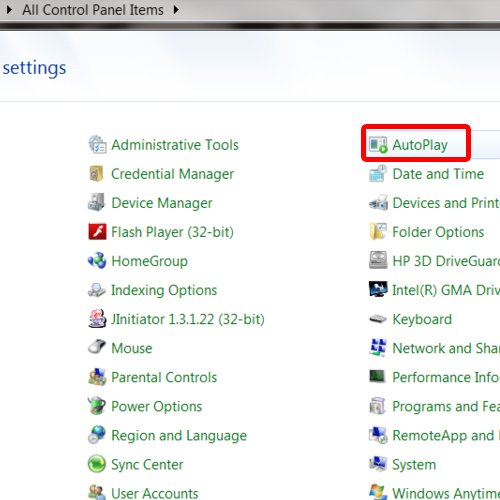Open Flash Player (32-bit) link
This screenshot has width=500, height=500.
click(x=172, y=232)
